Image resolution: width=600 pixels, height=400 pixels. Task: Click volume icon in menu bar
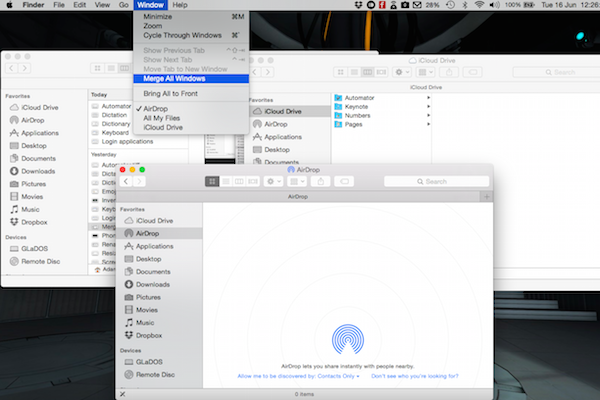494,5
